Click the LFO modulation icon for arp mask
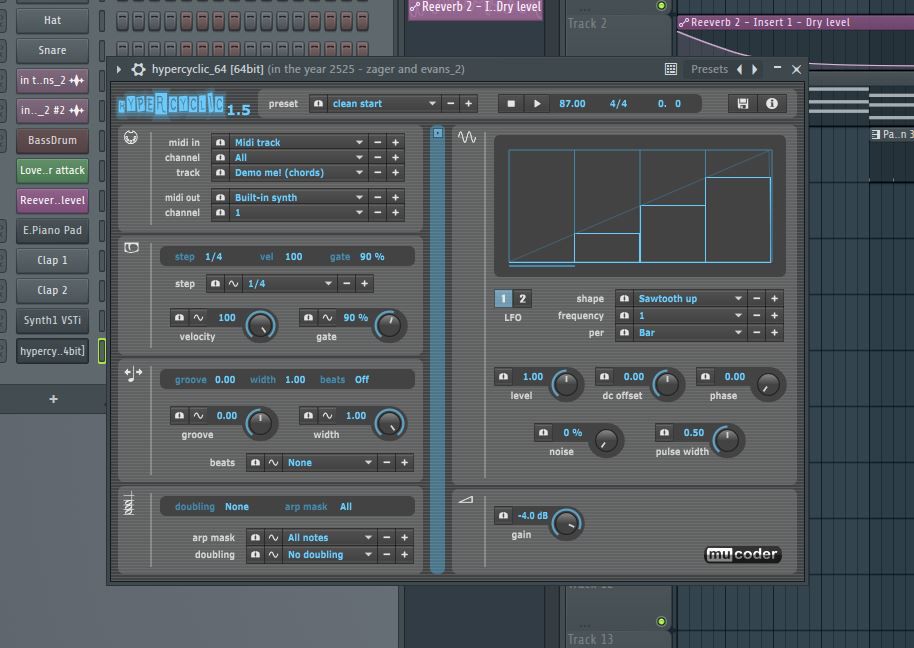 pos(273,538)
